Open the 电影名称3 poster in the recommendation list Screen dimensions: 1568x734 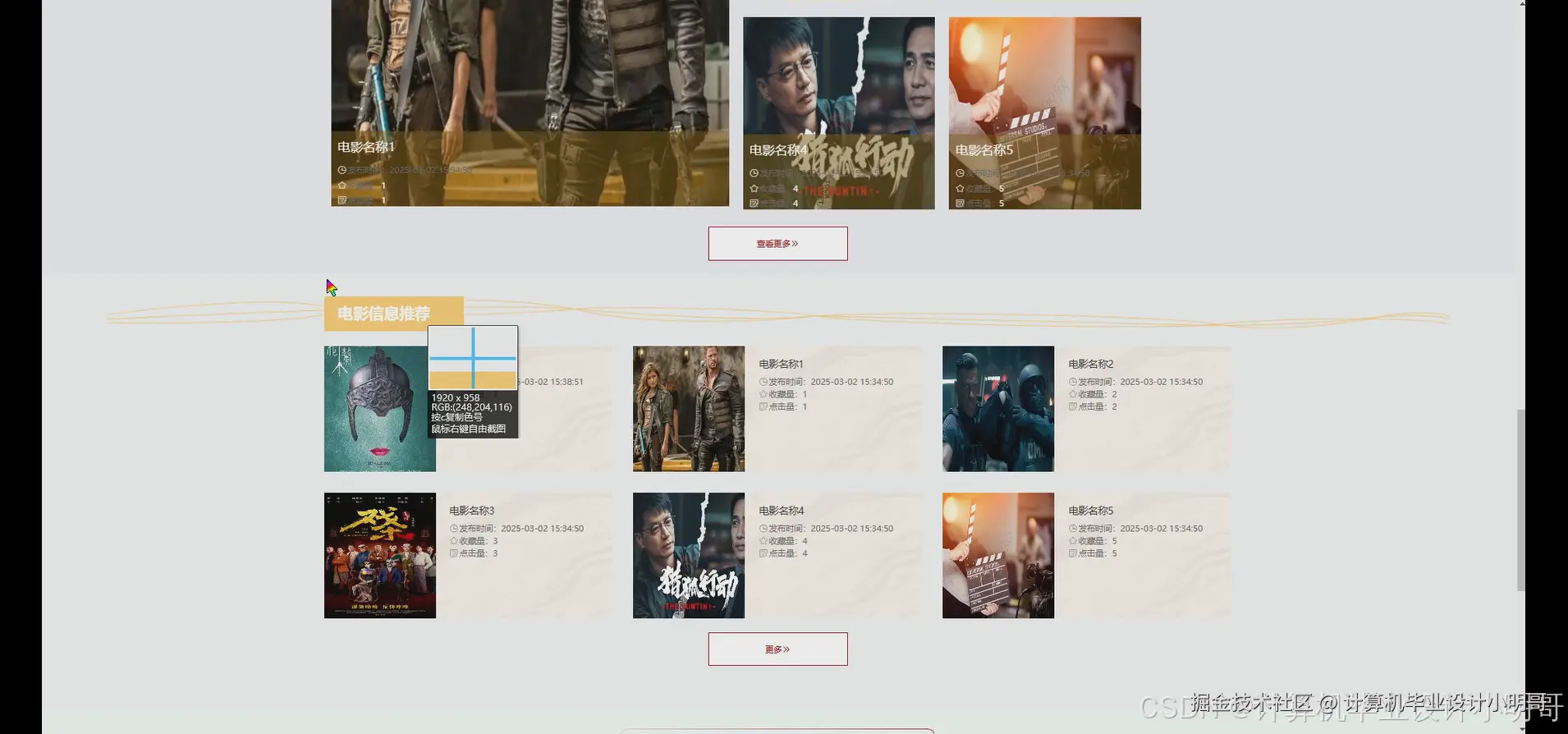point(380,556)
